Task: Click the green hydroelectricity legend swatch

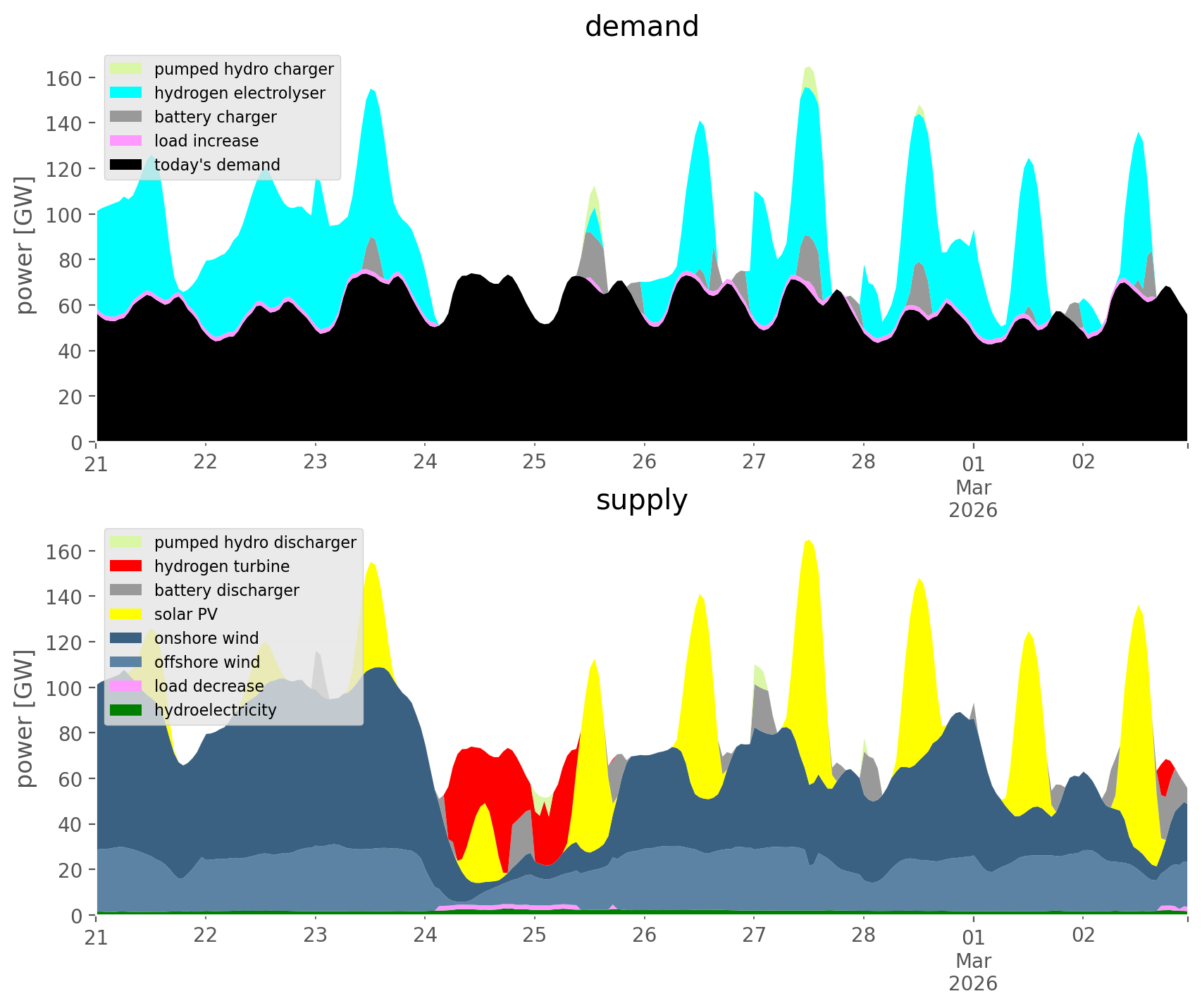Action: (126, 710)
